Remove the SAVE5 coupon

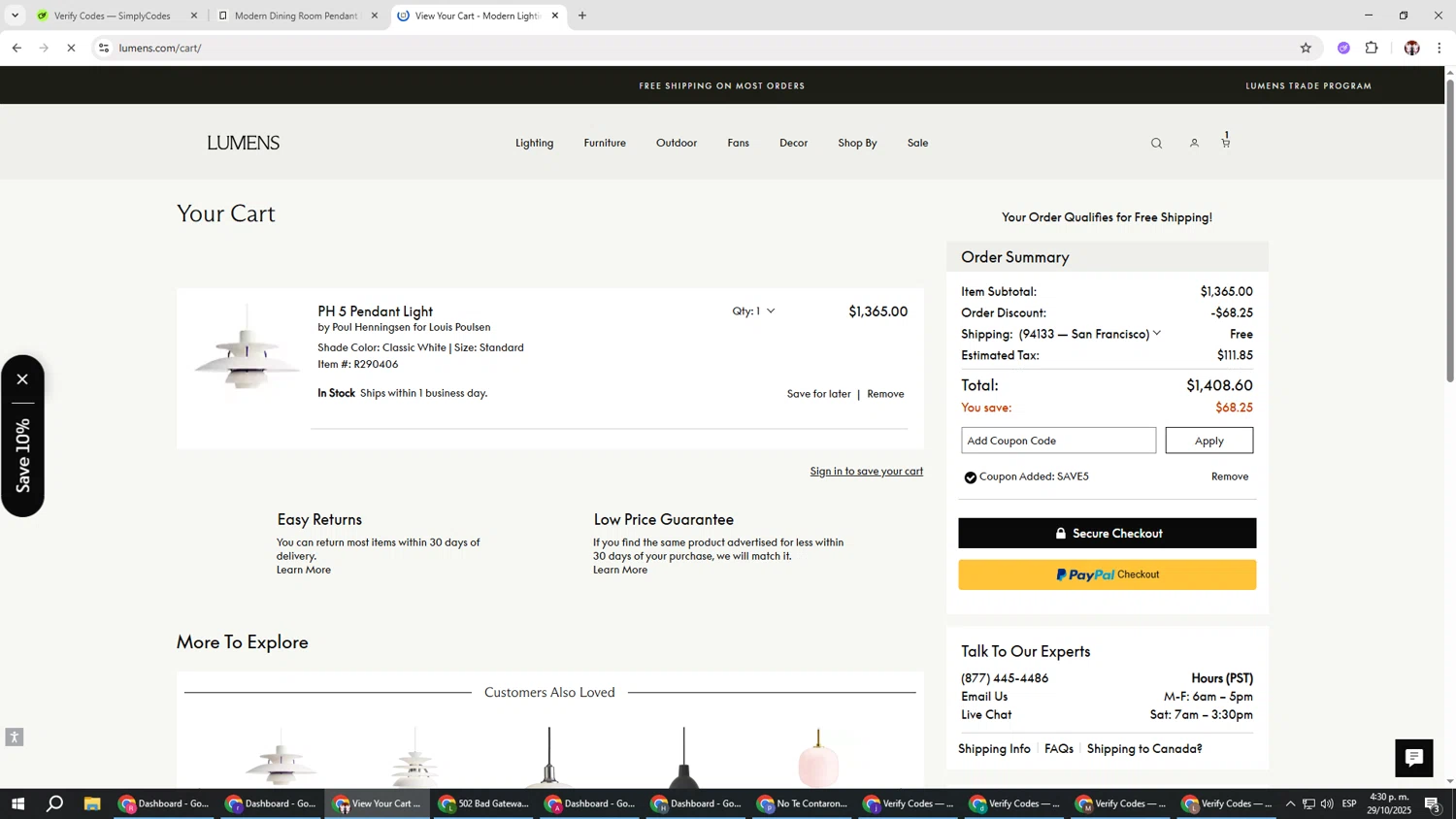[1229, 476]
